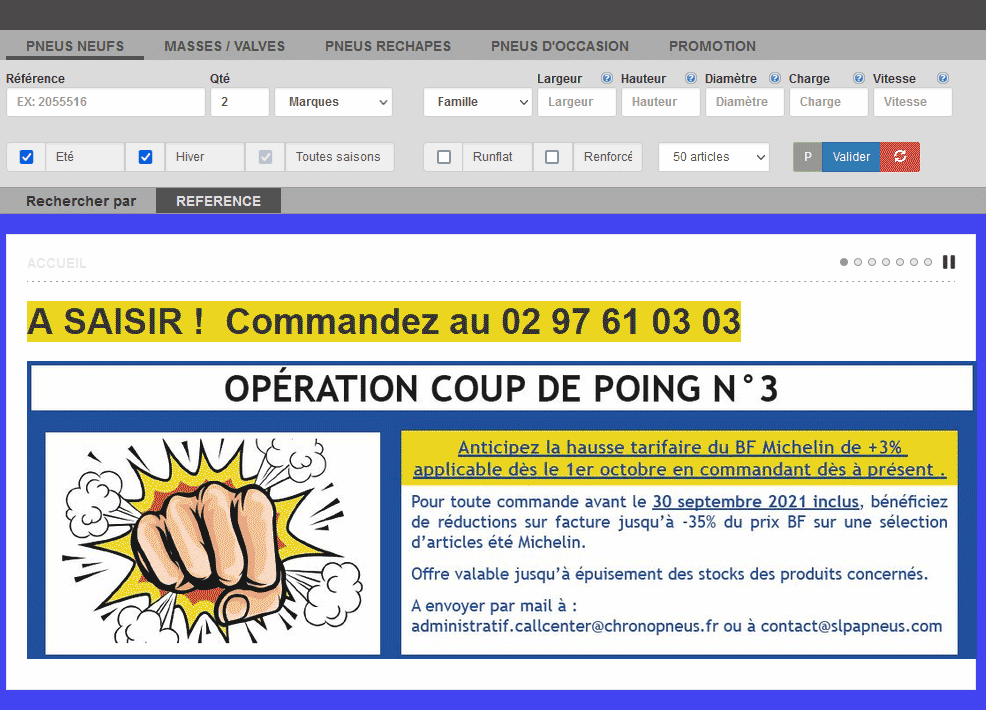Click the red refresh reset icon
Screen dimensions: 986x710
coord(900,157)
